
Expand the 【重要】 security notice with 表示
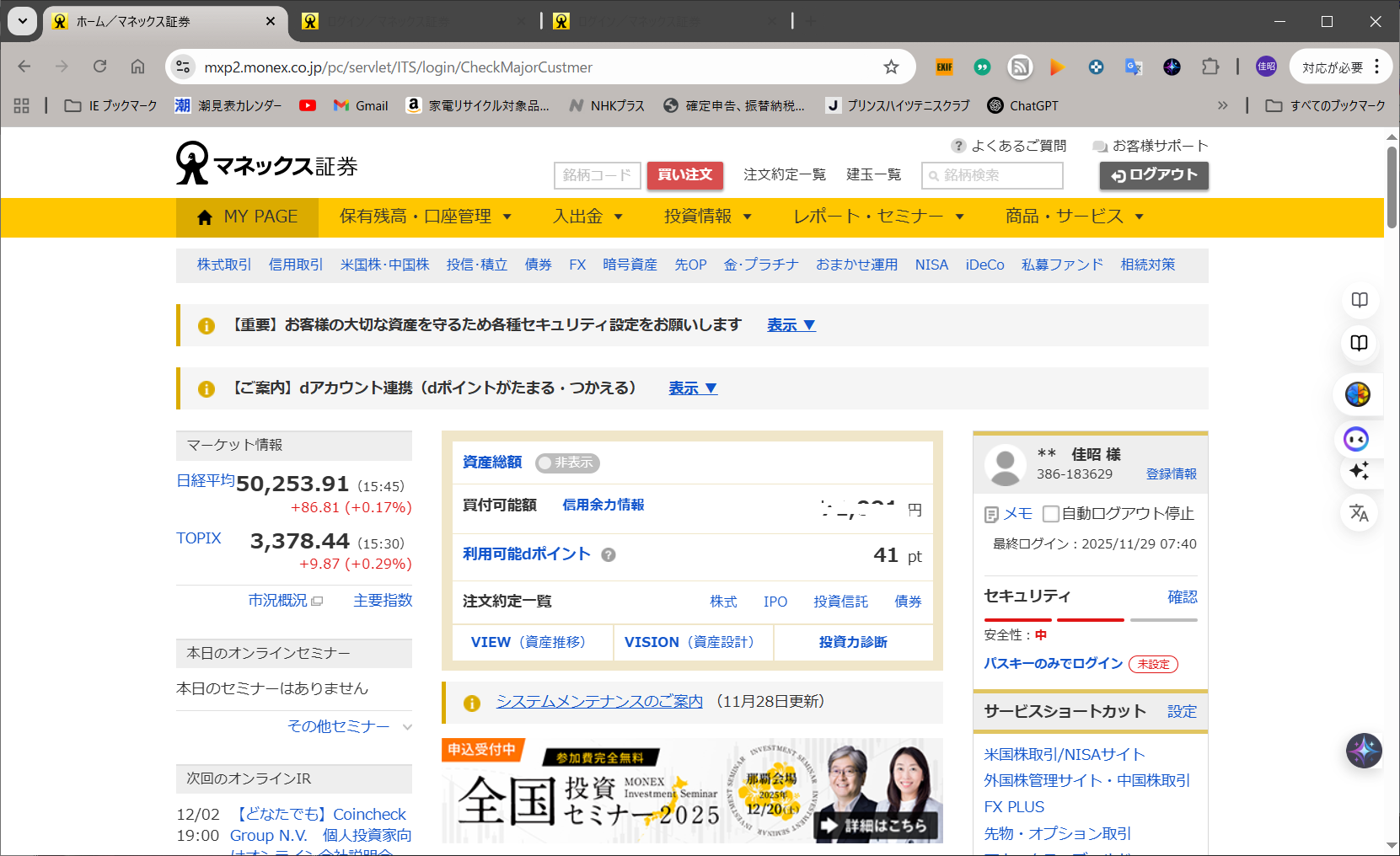pyautogui.click(x=791, y=325)
